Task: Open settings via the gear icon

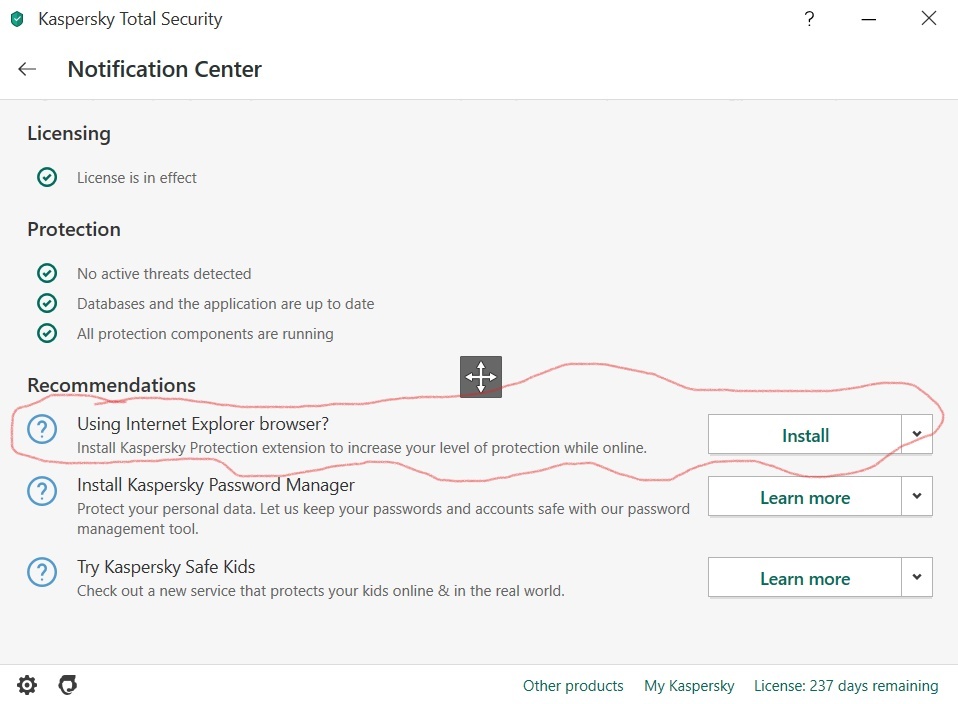Action: (x=27, y=685)
